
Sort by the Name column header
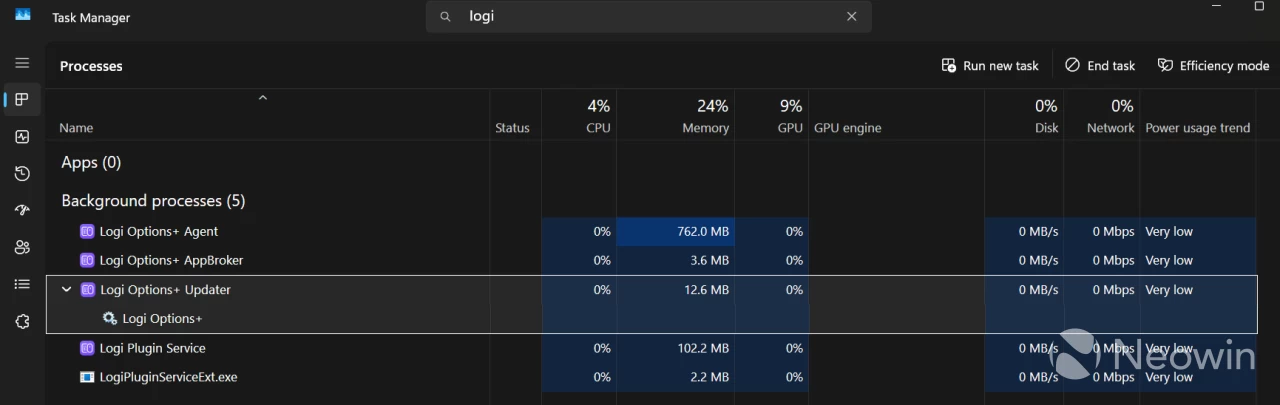coord(76,128)
